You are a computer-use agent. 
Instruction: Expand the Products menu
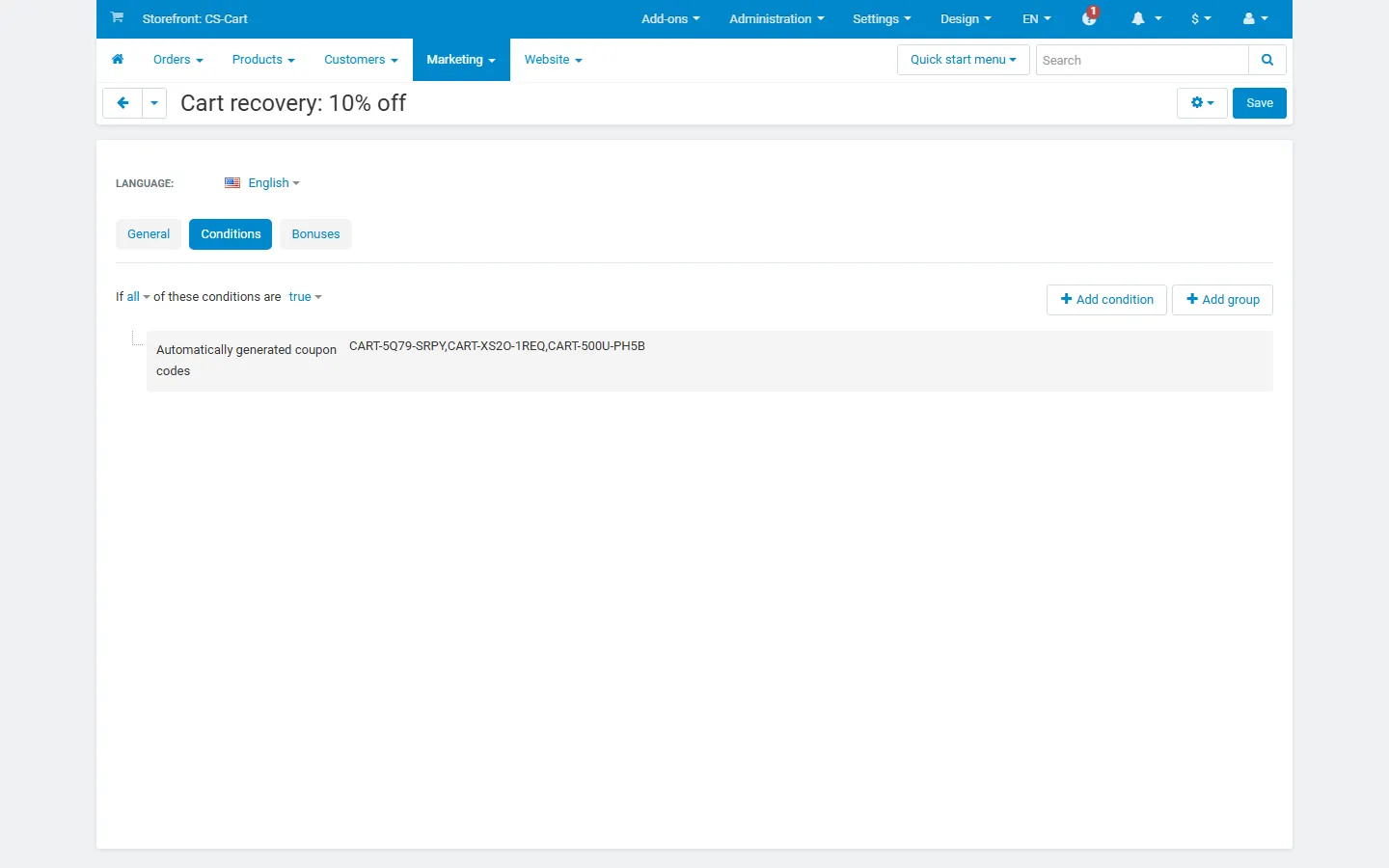(x=263, y=60)
